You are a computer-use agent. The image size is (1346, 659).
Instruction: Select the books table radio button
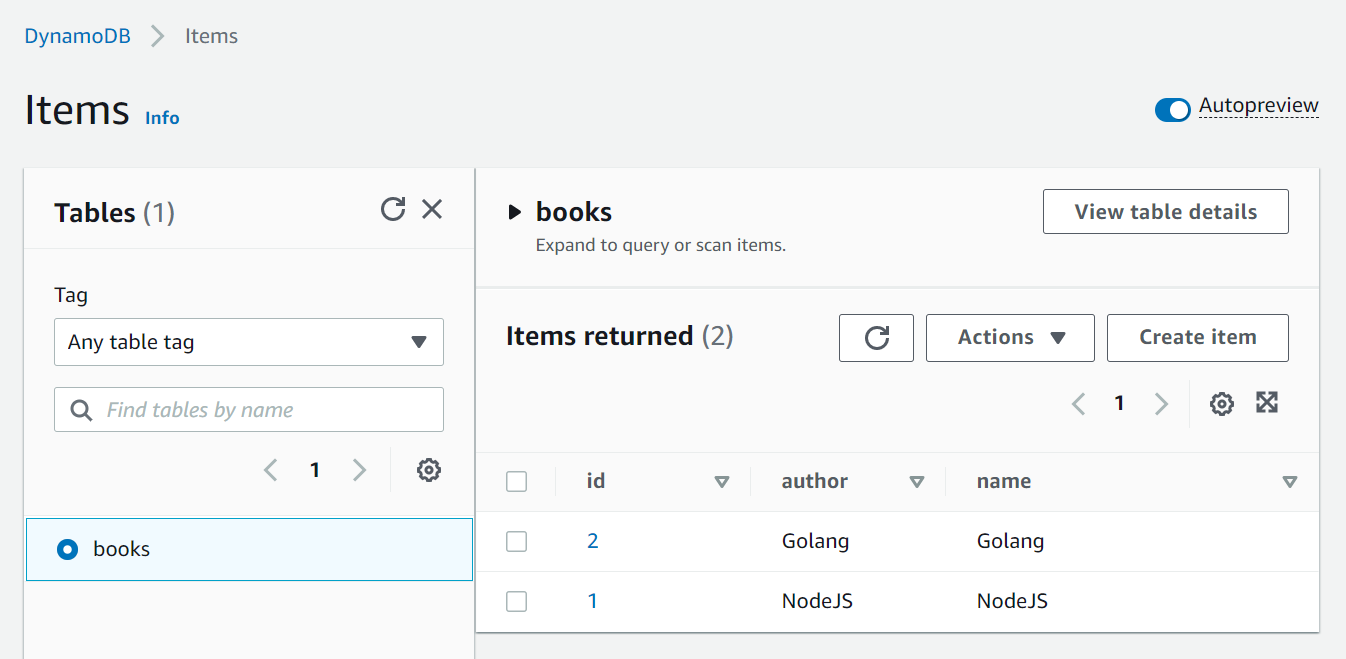pyautogui.click(x=68, y=549)
